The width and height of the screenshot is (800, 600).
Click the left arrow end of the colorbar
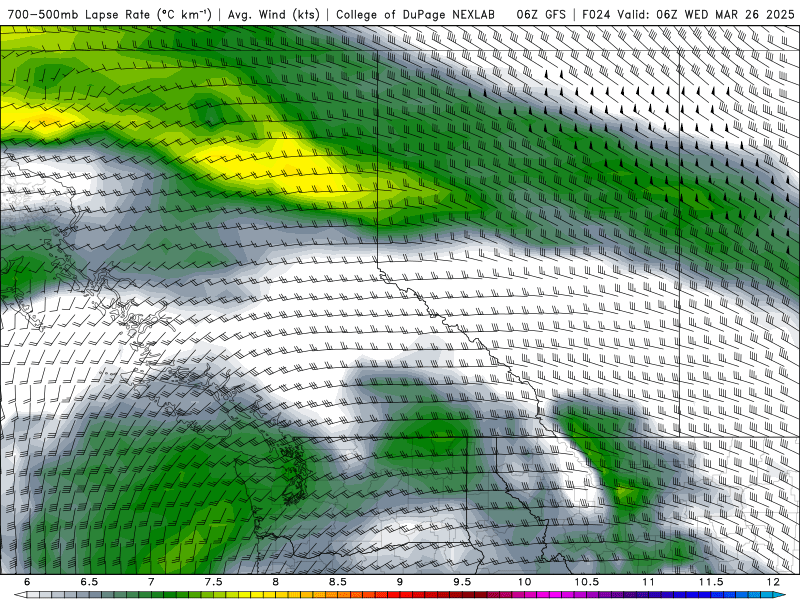(19, 595)
